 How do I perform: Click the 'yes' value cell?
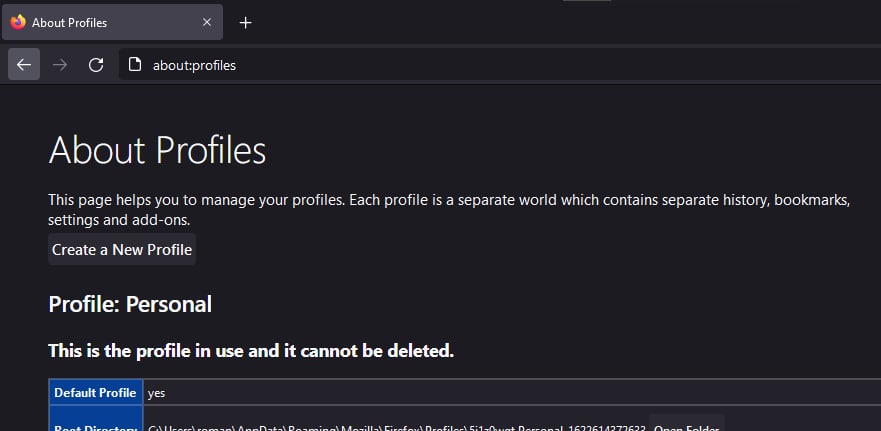tap(512, 393)
